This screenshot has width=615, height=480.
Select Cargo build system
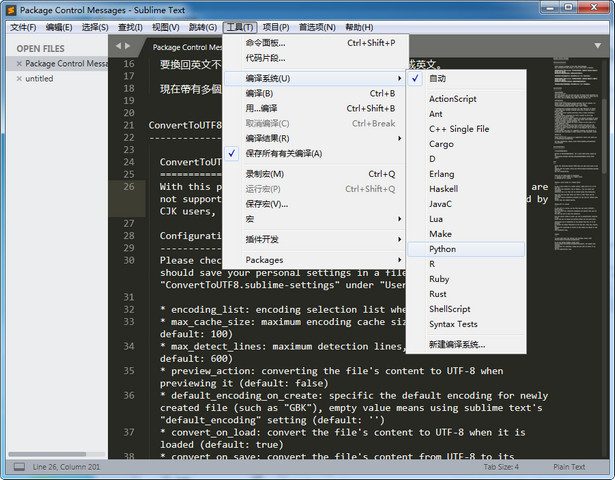(x=466, y=144)
